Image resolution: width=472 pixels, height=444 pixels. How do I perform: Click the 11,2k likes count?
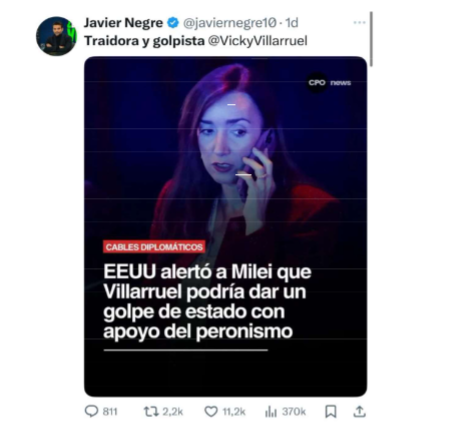tap(234, 412)
